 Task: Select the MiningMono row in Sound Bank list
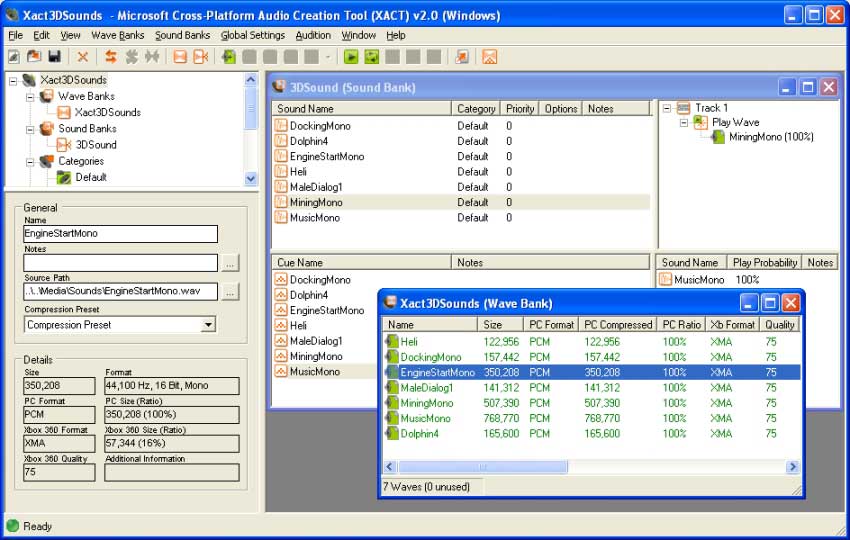coord(462,202)
